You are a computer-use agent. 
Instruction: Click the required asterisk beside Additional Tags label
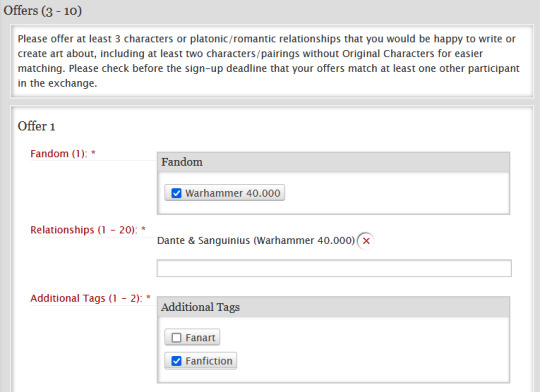click(x=148, y=298)
